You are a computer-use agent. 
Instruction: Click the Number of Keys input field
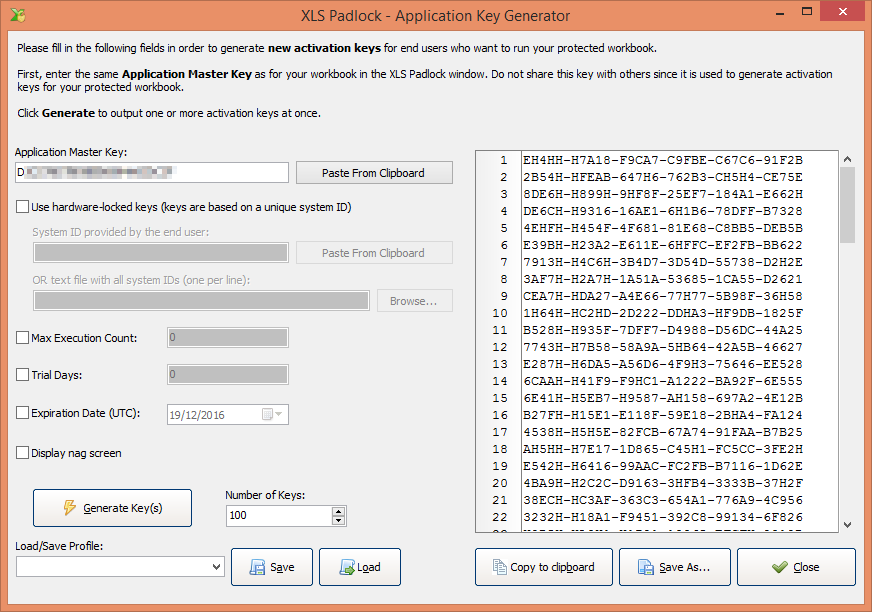coord(278,516)
